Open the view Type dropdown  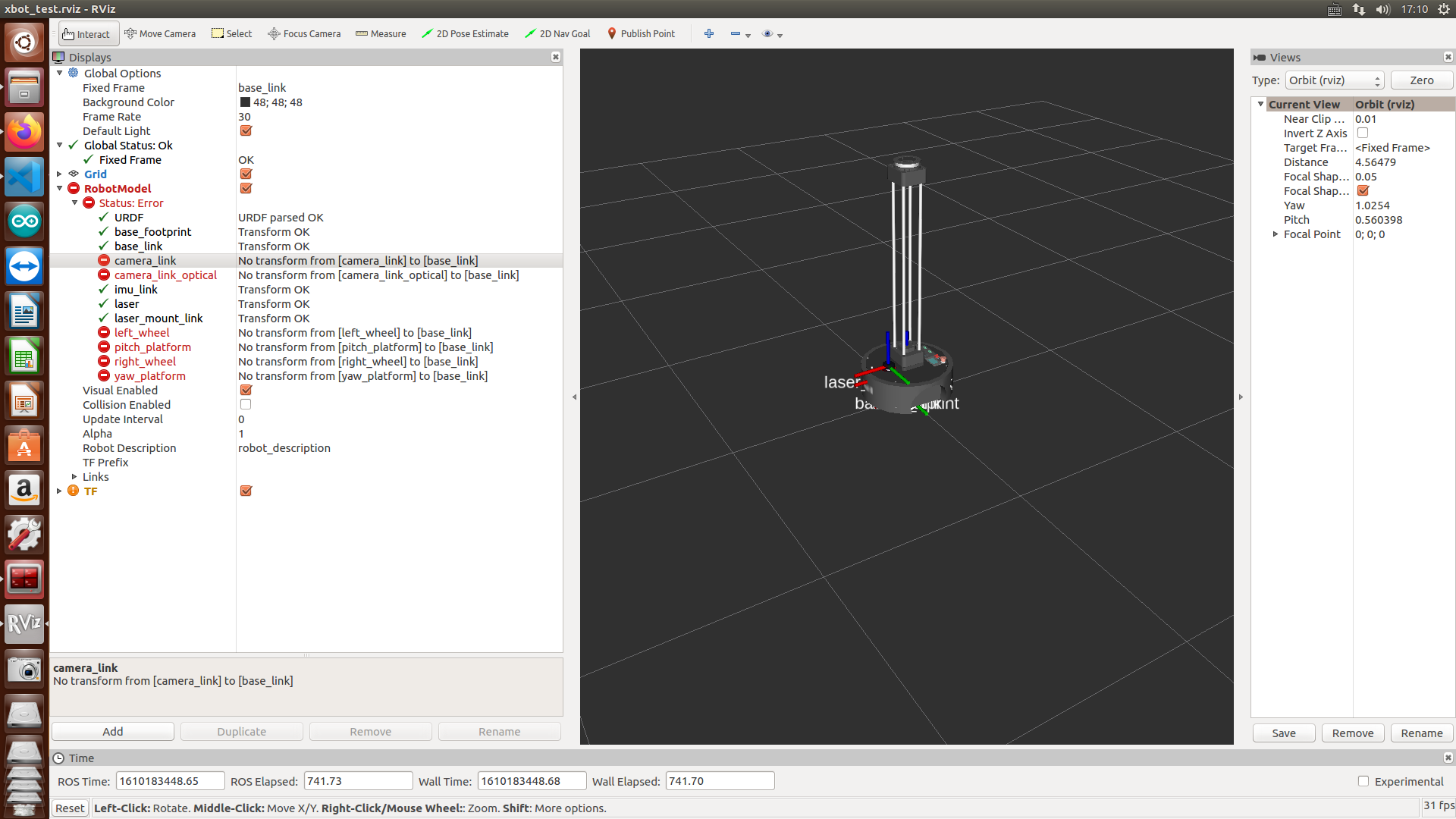[1334, 80]
